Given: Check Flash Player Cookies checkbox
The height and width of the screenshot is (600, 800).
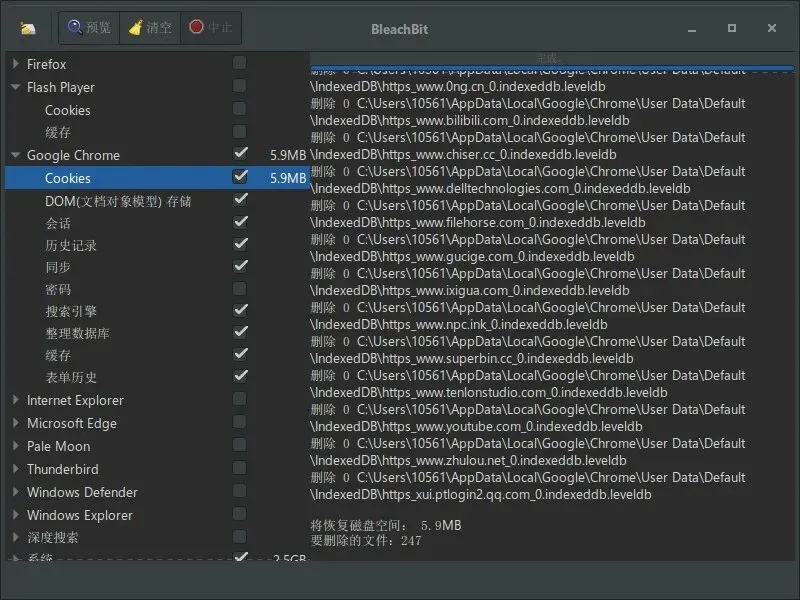Looking at the screenshot, I should pyautogui.click(x=239, y=109).
